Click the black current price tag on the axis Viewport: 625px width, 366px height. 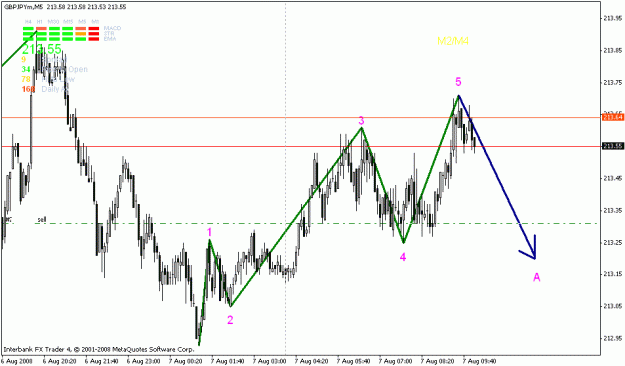(613, 146)
